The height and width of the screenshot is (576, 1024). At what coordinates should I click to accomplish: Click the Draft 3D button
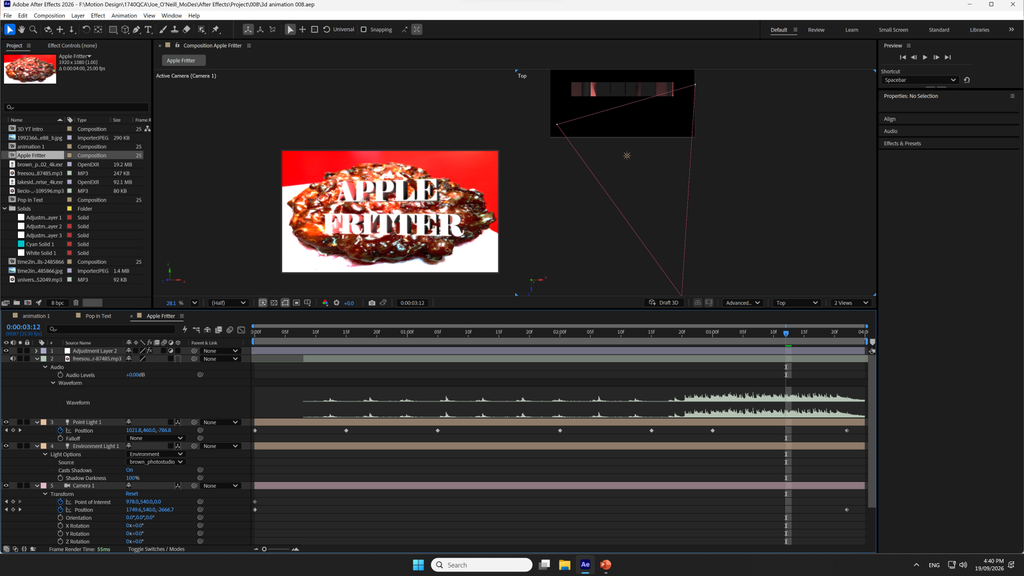pyautogui.click(x=664, y=303)
